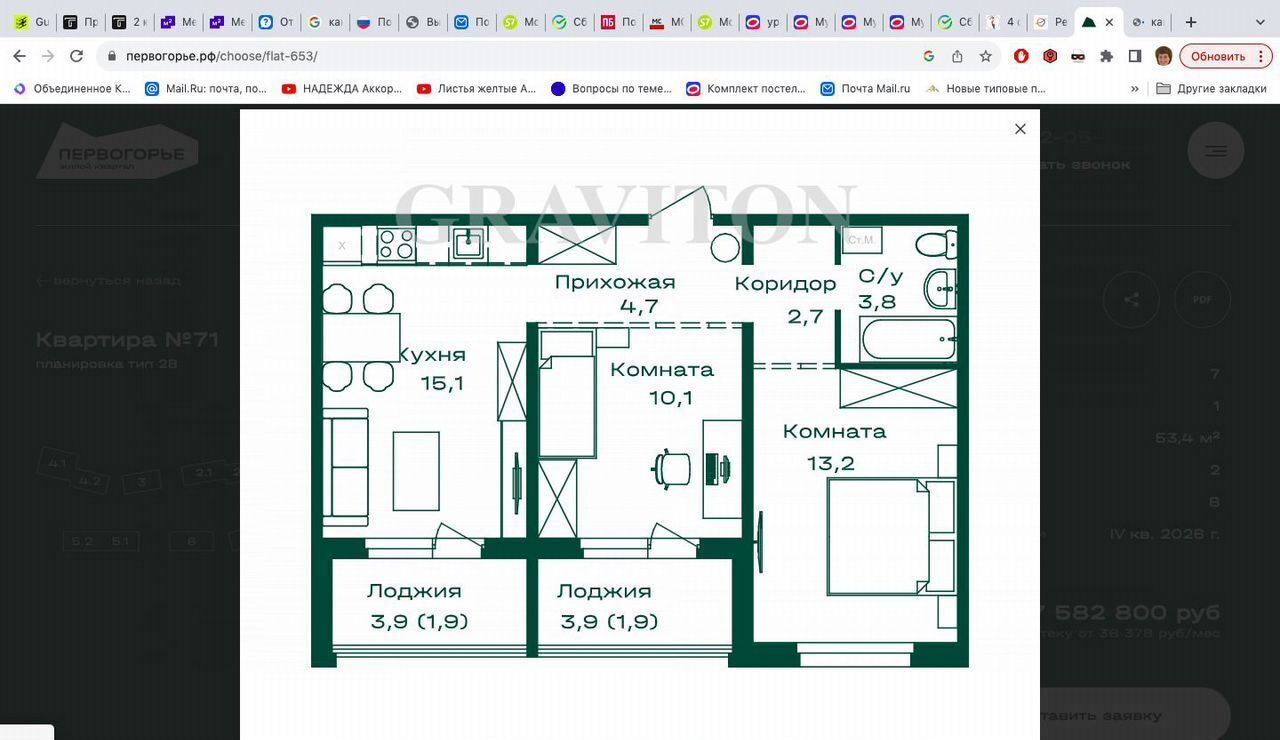Screen dimensions: 1280x740
Task: Switch to the ПБ По tab
Action: (x=618, y=22)
